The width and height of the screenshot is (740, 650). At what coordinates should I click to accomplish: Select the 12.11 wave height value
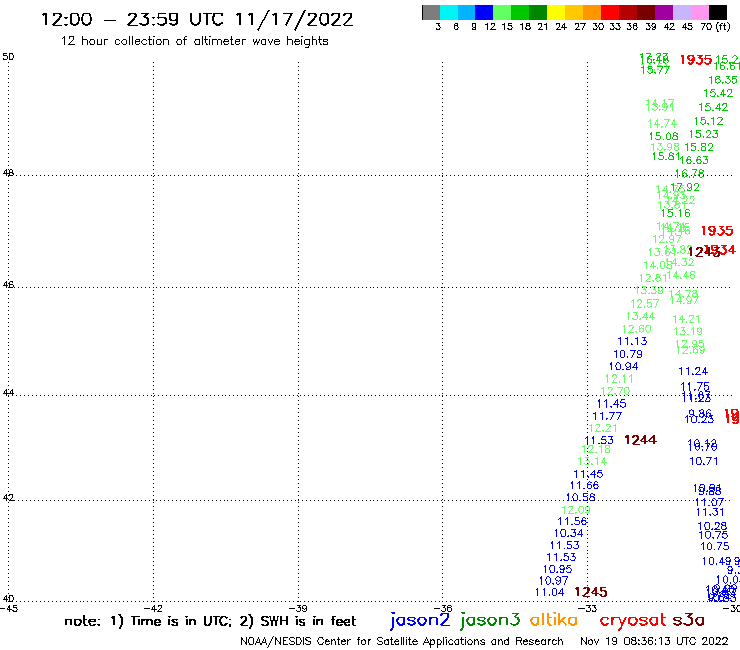click(x=619, y=379)
